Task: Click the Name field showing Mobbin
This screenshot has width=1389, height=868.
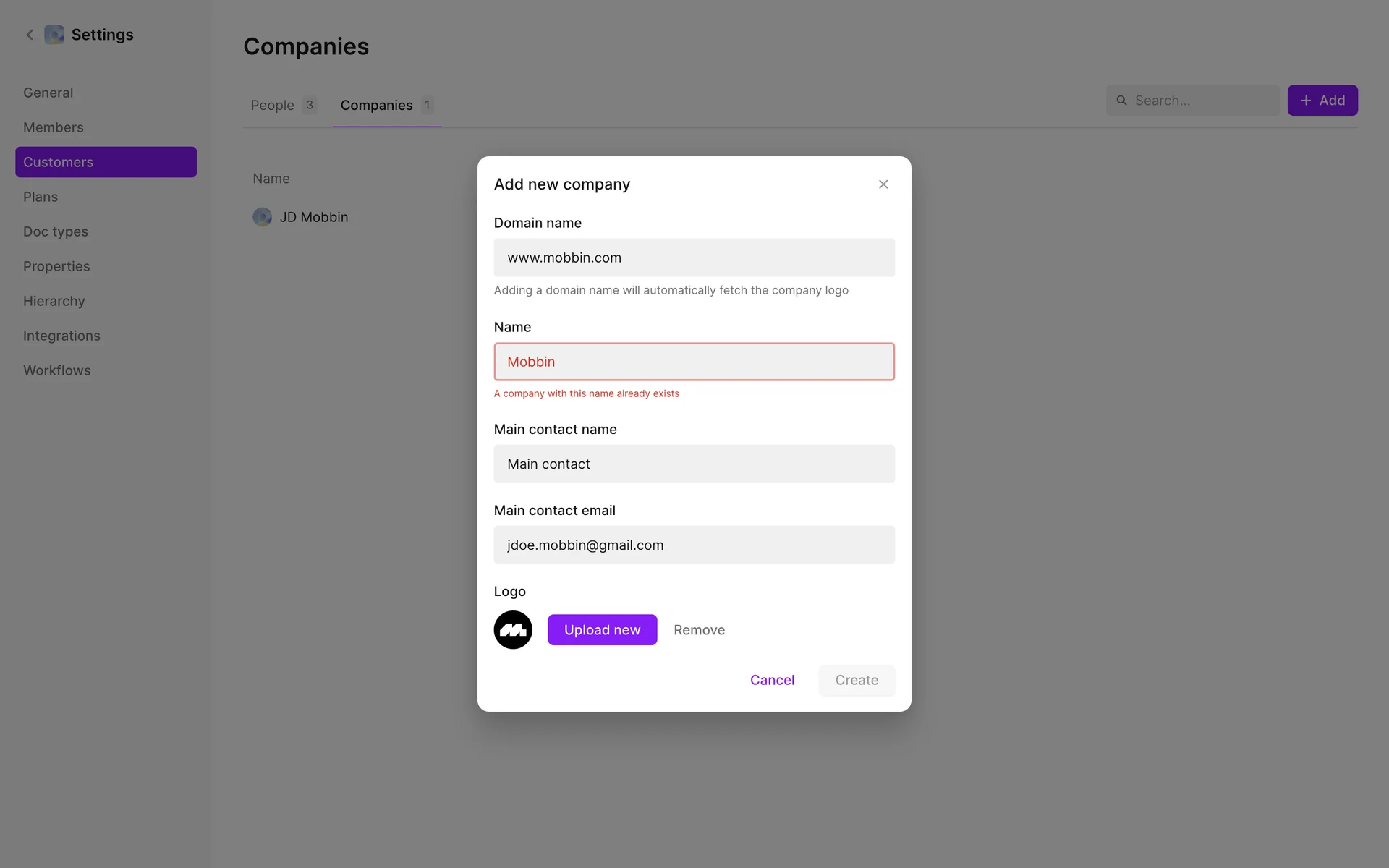Action: (x=694, y=362)
